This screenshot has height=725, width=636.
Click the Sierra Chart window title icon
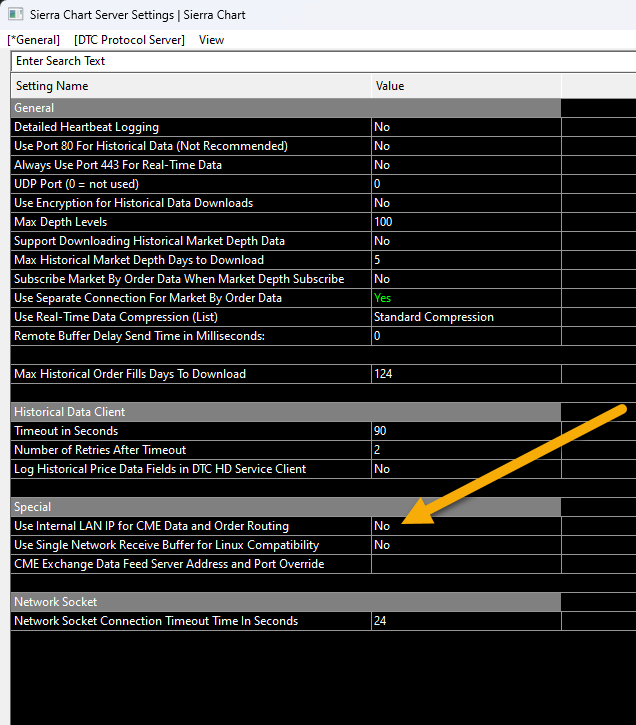(16, 14)
